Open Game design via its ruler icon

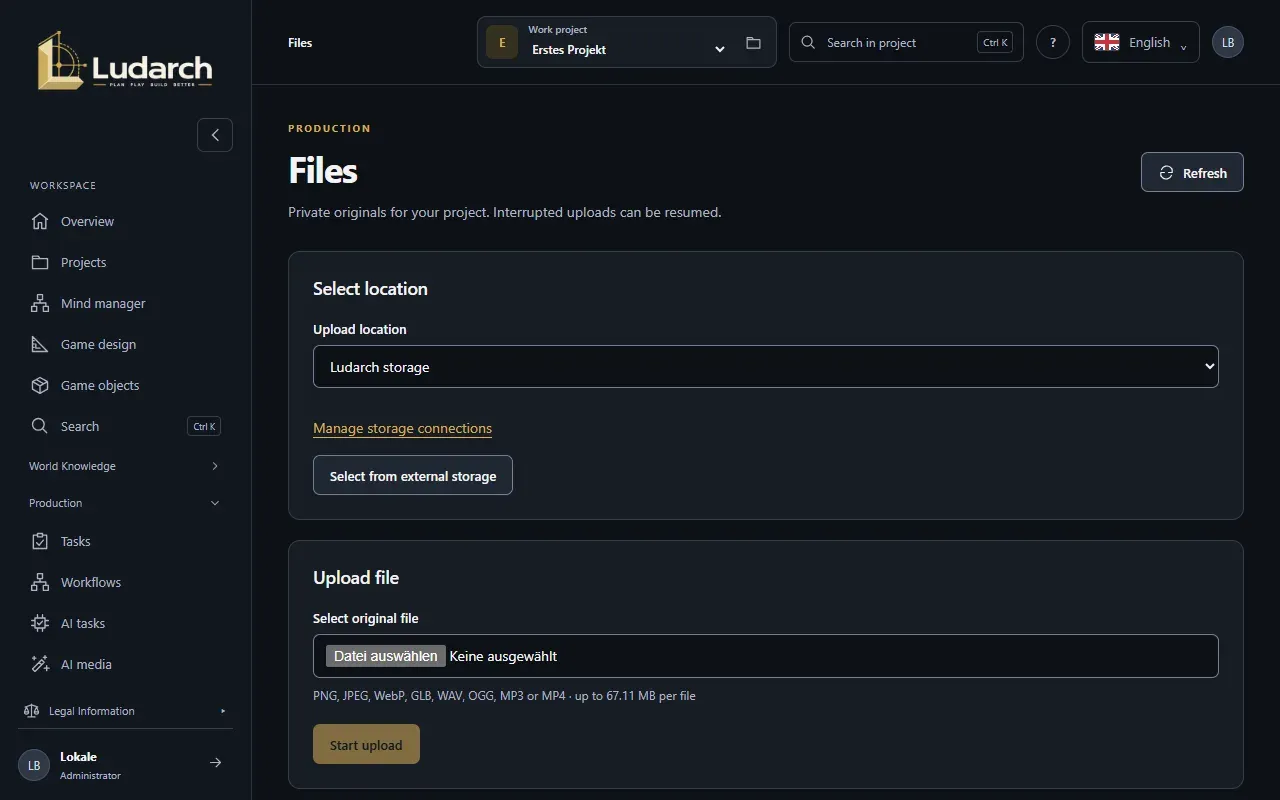(40, 344)
